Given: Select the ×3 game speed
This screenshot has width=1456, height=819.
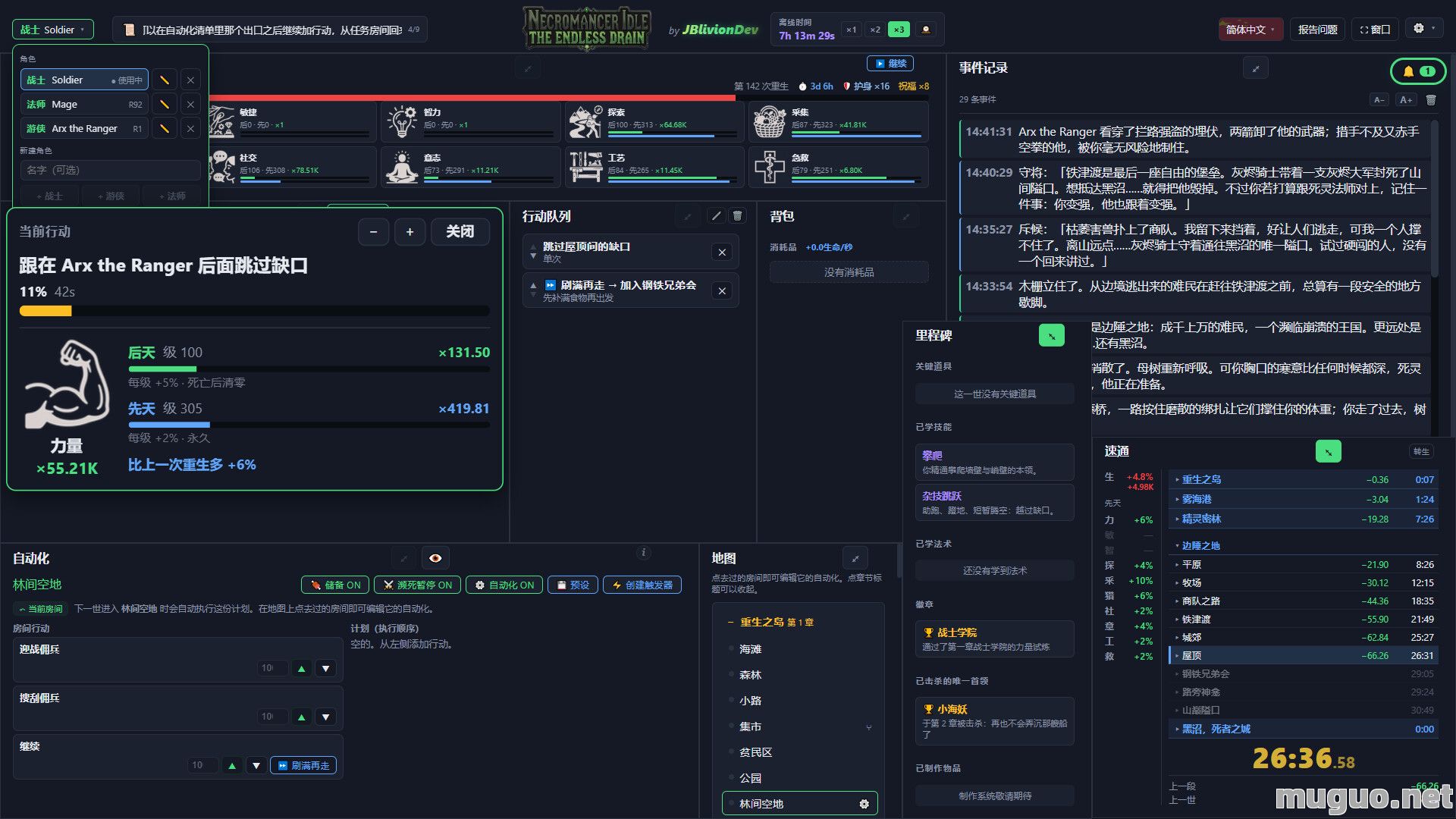Looking at the screenshot, I should point(899,30).
